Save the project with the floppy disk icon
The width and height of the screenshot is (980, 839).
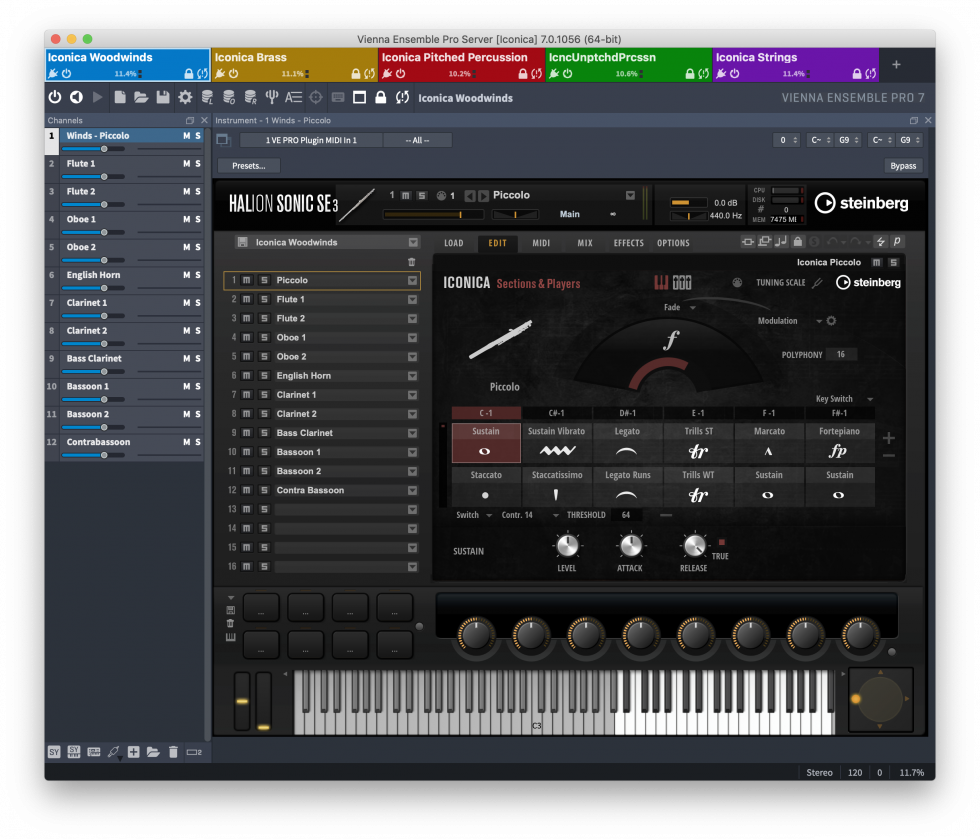coord(162,97)
